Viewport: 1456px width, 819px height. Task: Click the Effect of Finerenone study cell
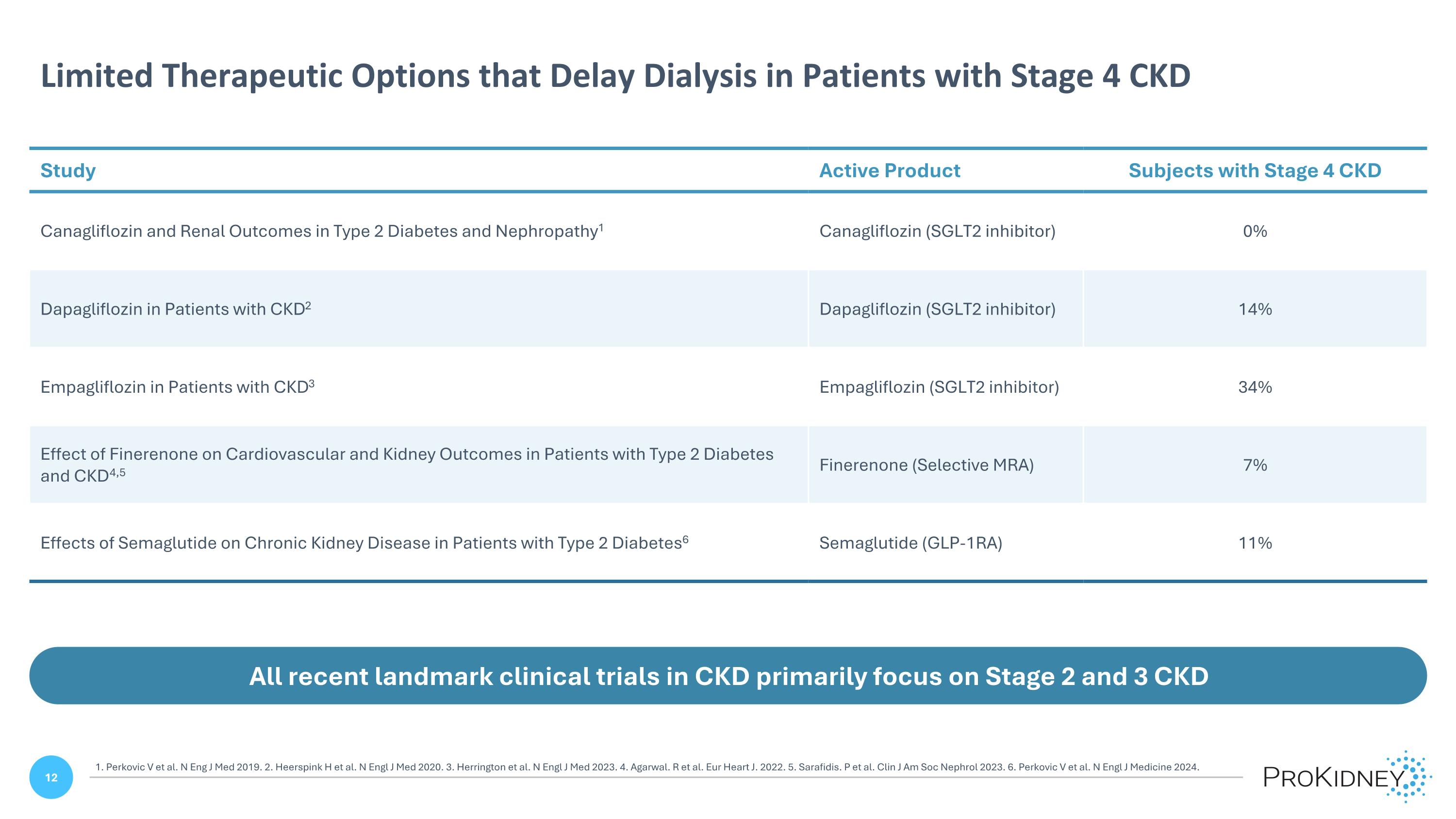[x=406, y=464]
